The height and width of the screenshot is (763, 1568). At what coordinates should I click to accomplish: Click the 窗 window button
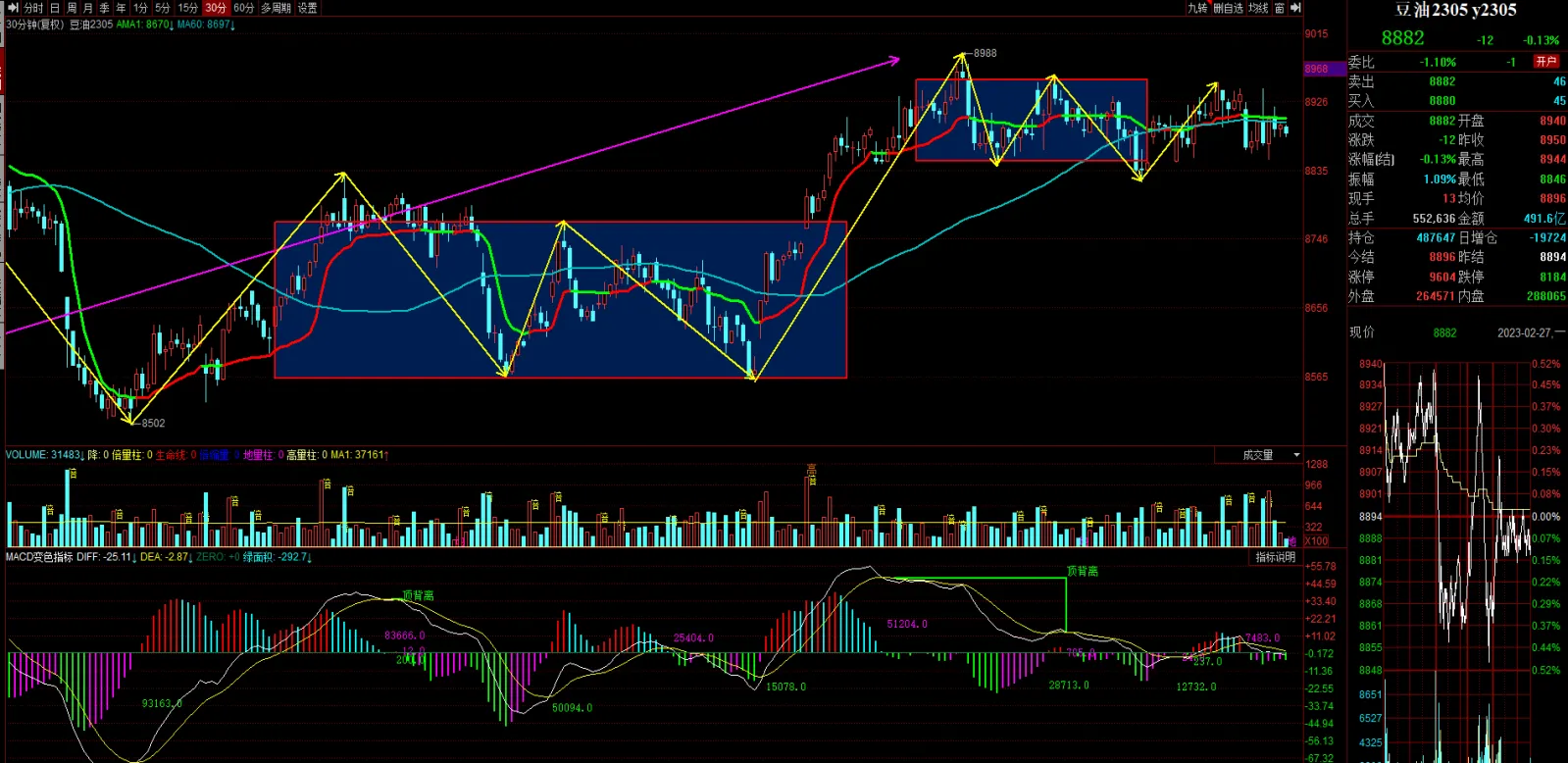coord(1280,8)
